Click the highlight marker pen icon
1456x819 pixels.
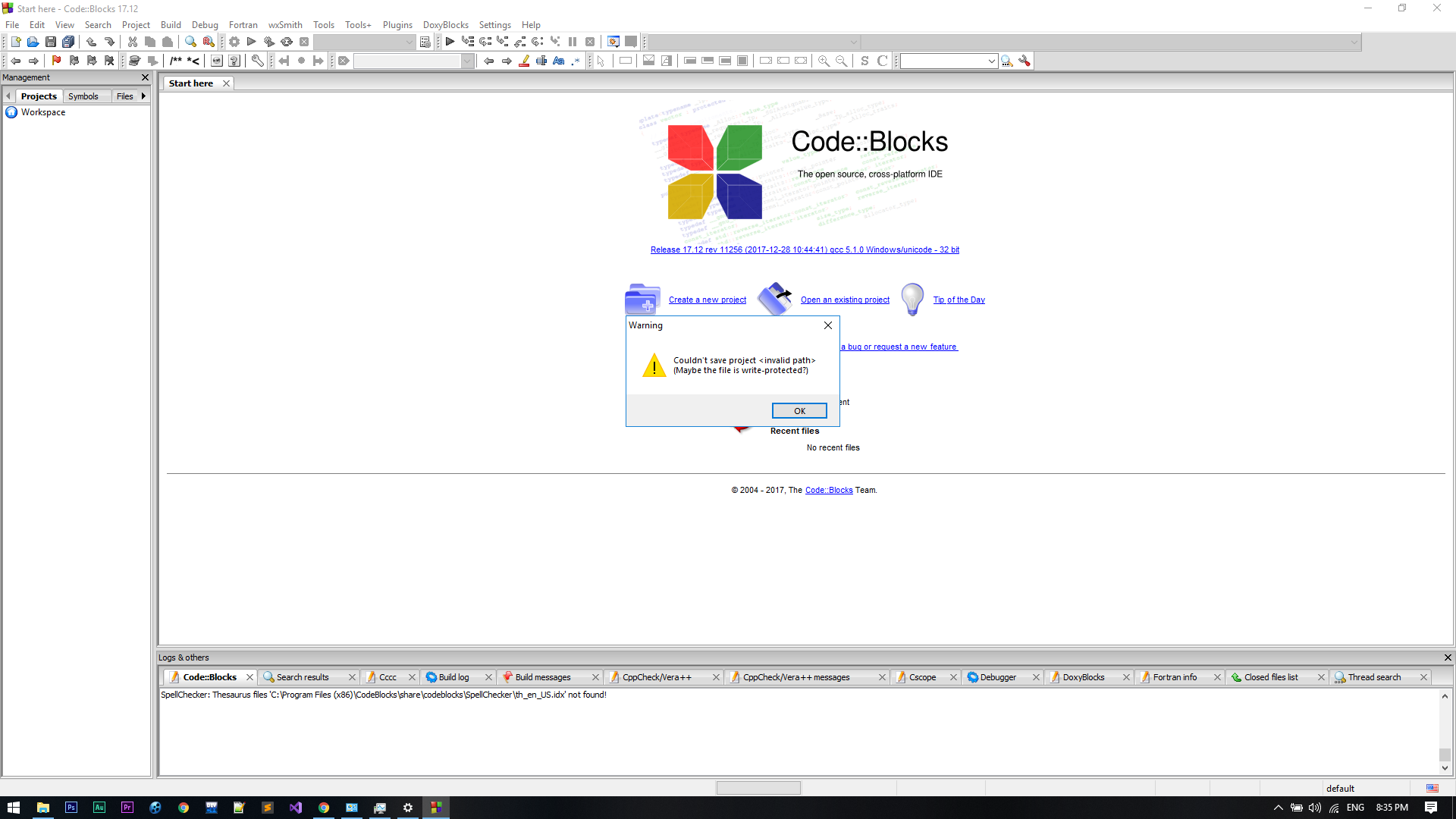click(524, 61)
